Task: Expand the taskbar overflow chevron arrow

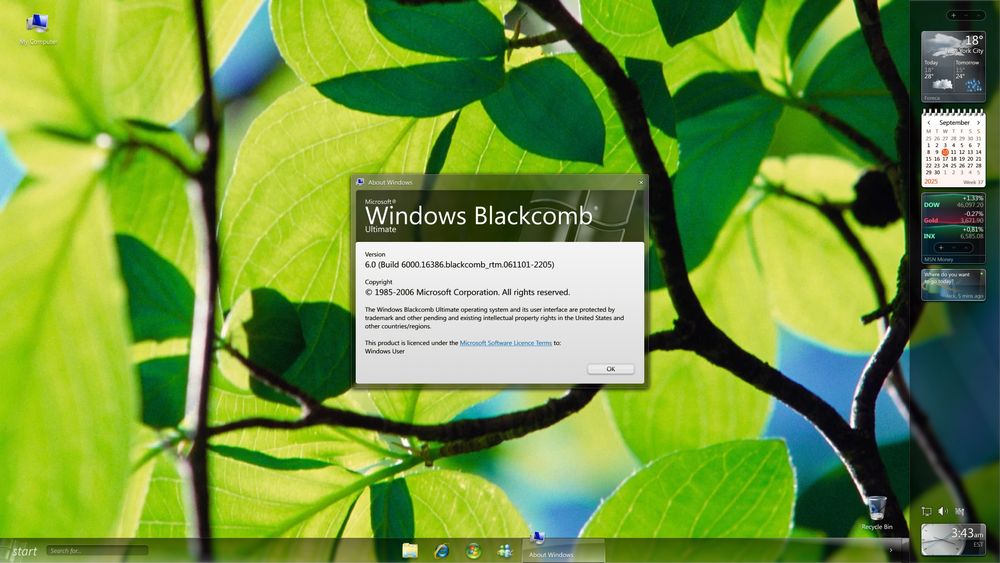Action: point(891,550)
